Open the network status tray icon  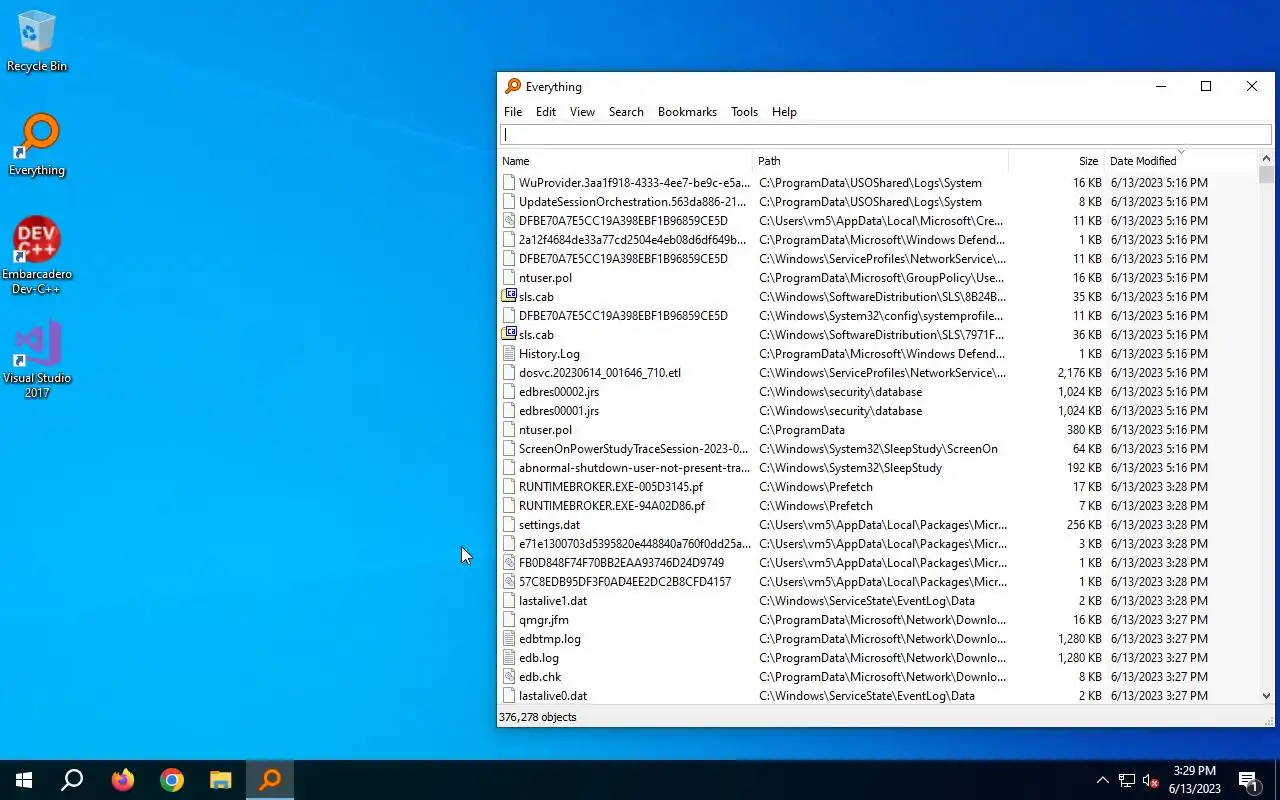1127,780
